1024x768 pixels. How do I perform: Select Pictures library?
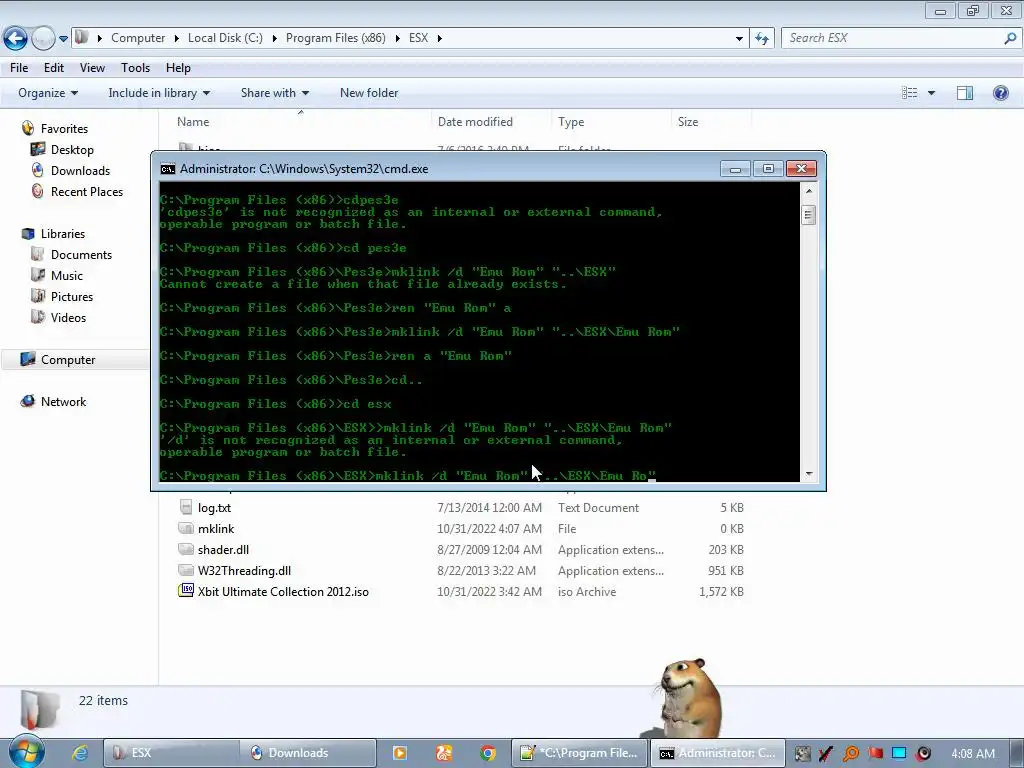tap(72, 296)
